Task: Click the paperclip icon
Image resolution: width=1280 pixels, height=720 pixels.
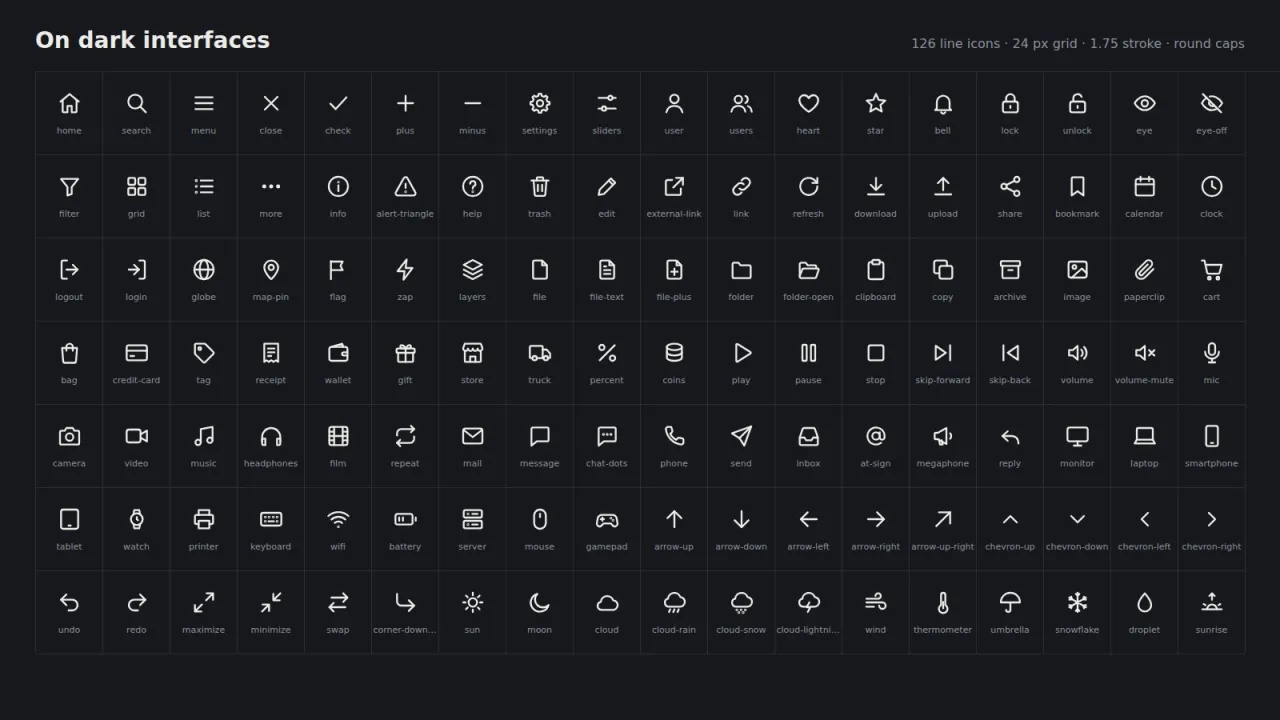Action: point(1145,269)
